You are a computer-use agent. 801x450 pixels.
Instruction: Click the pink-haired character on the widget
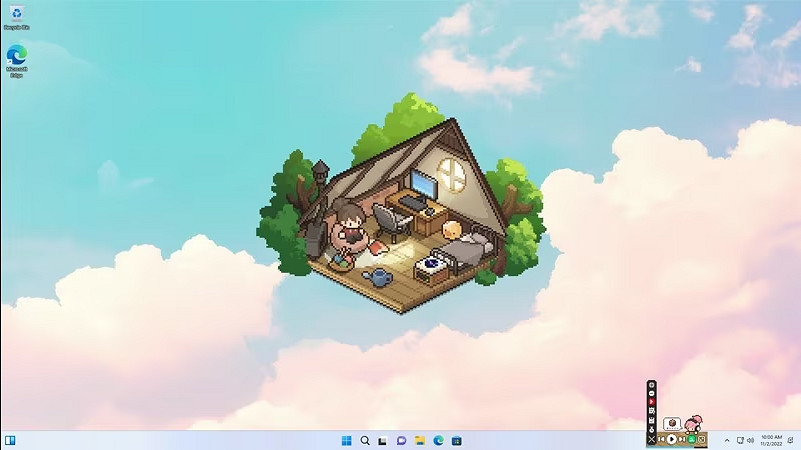tap(692, 423)
